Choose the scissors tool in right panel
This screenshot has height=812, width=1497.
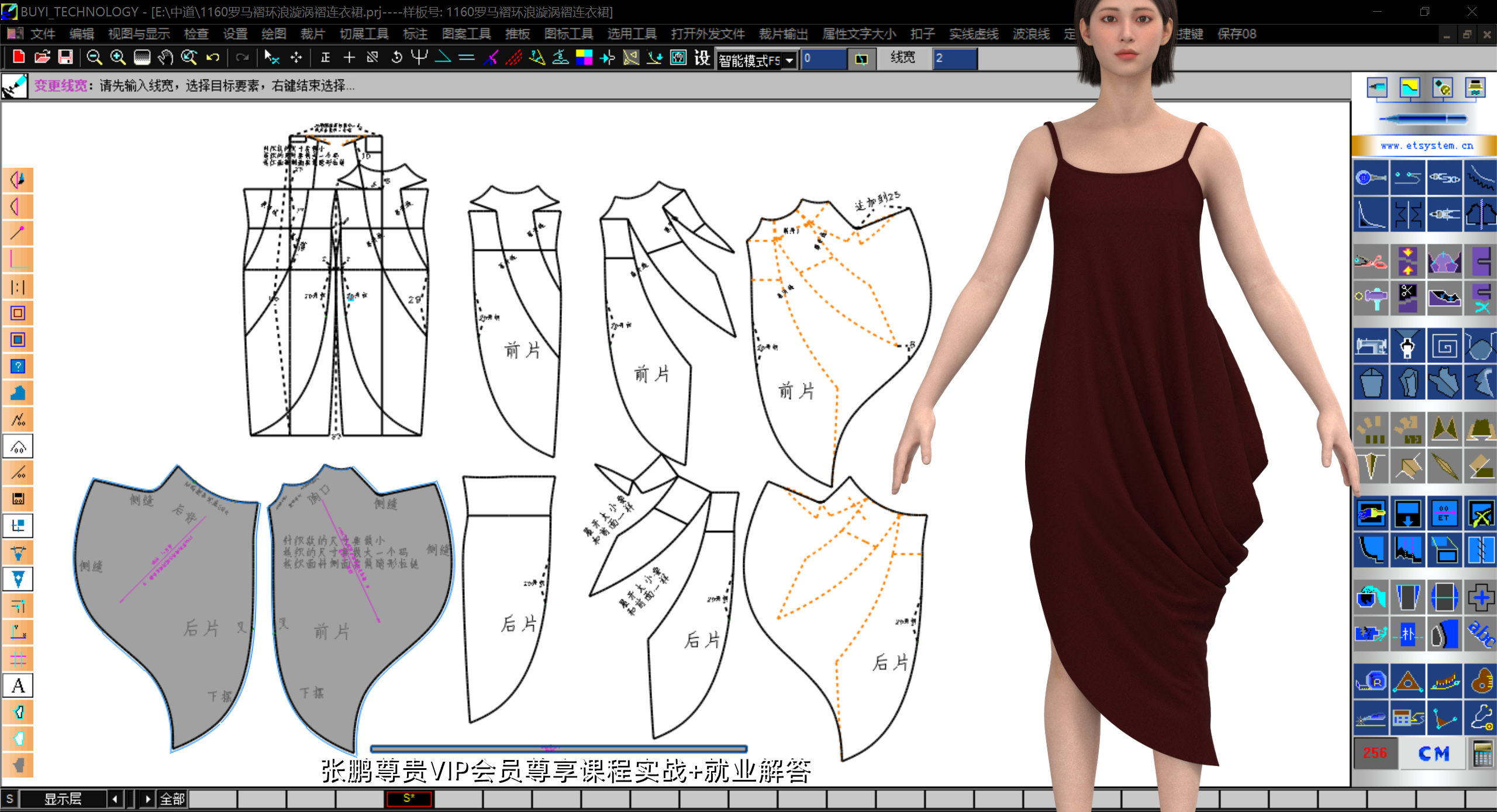tap(1371, 261)
